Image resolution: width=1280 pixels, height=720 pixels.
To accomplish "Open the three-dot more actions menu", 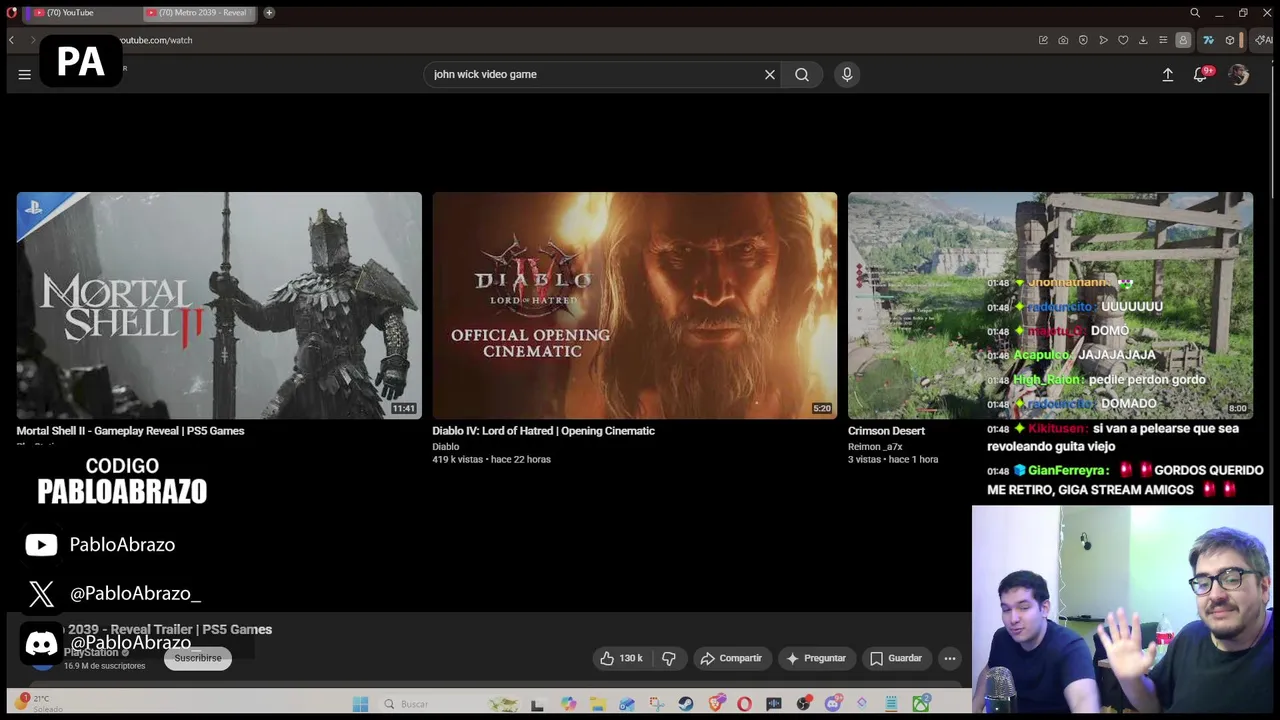I will 950,658.
